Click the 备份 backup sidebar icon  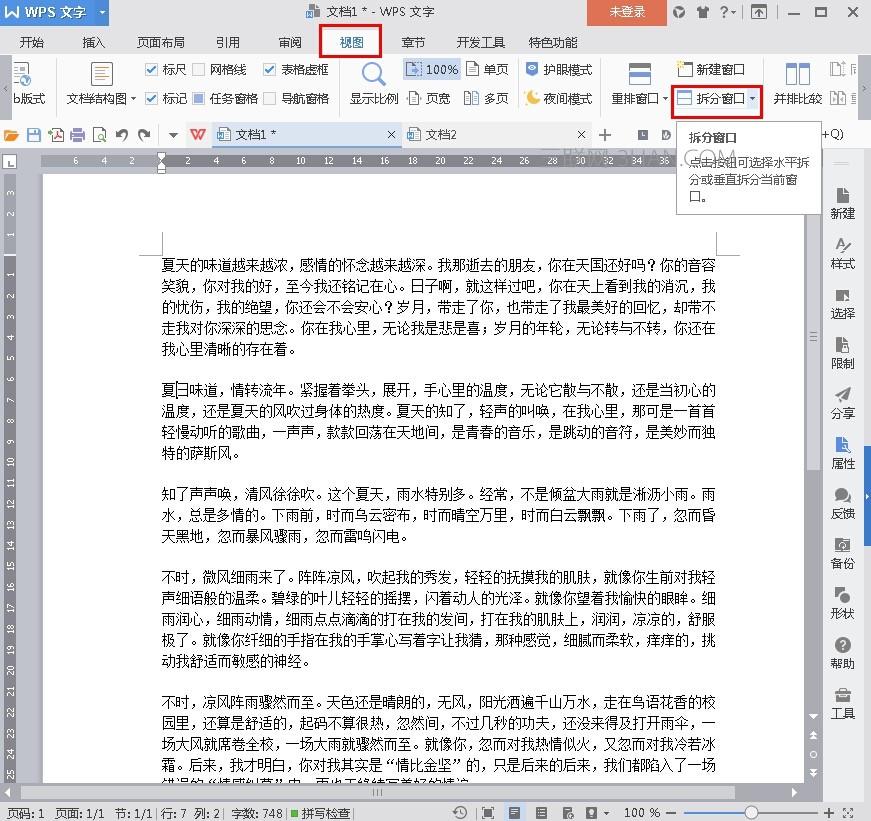point(842,552)
